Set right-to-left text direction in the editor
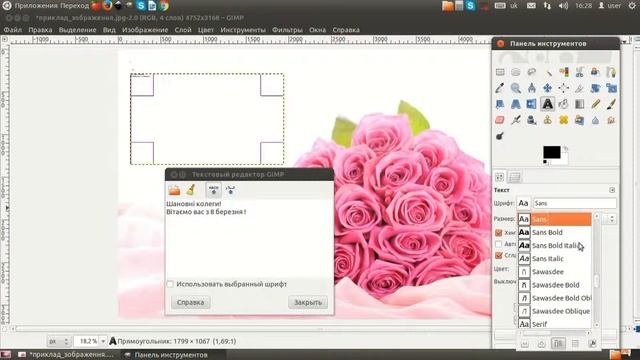640x360 pixels. coord(231,190)
